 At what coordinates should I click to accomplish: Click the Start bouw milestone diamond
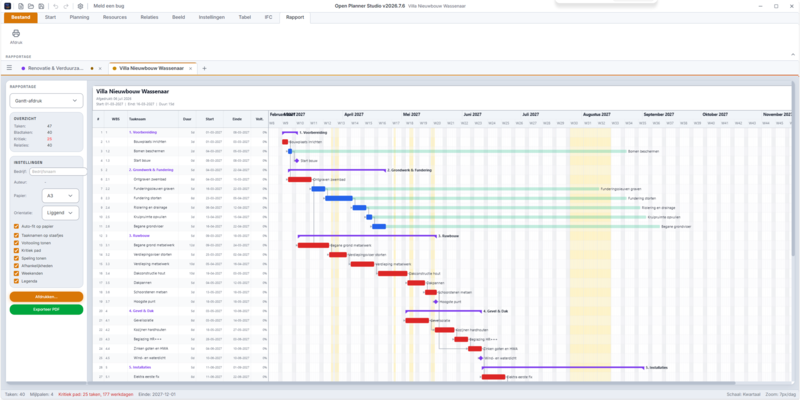296,160
